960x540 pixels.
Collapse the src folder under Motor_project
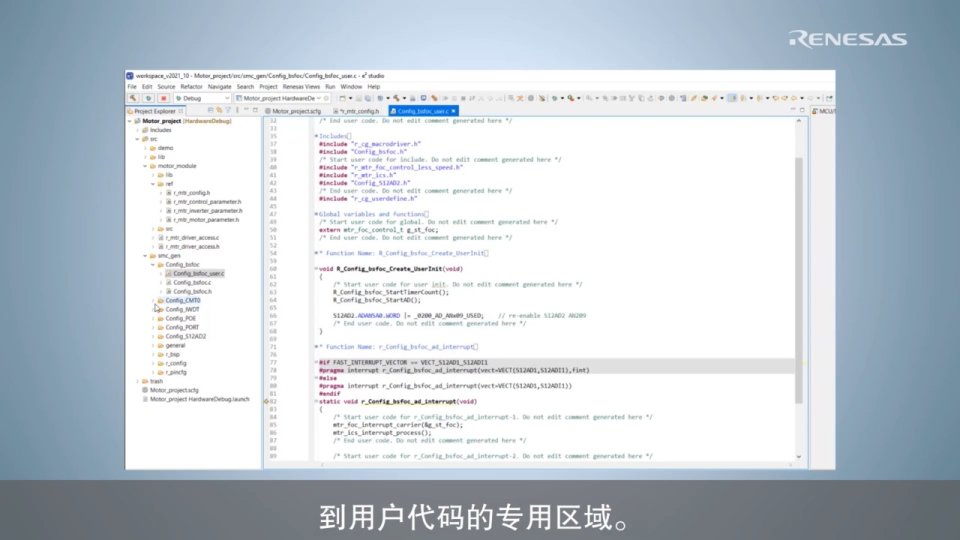pyautogui.click(x=138, y=139)
